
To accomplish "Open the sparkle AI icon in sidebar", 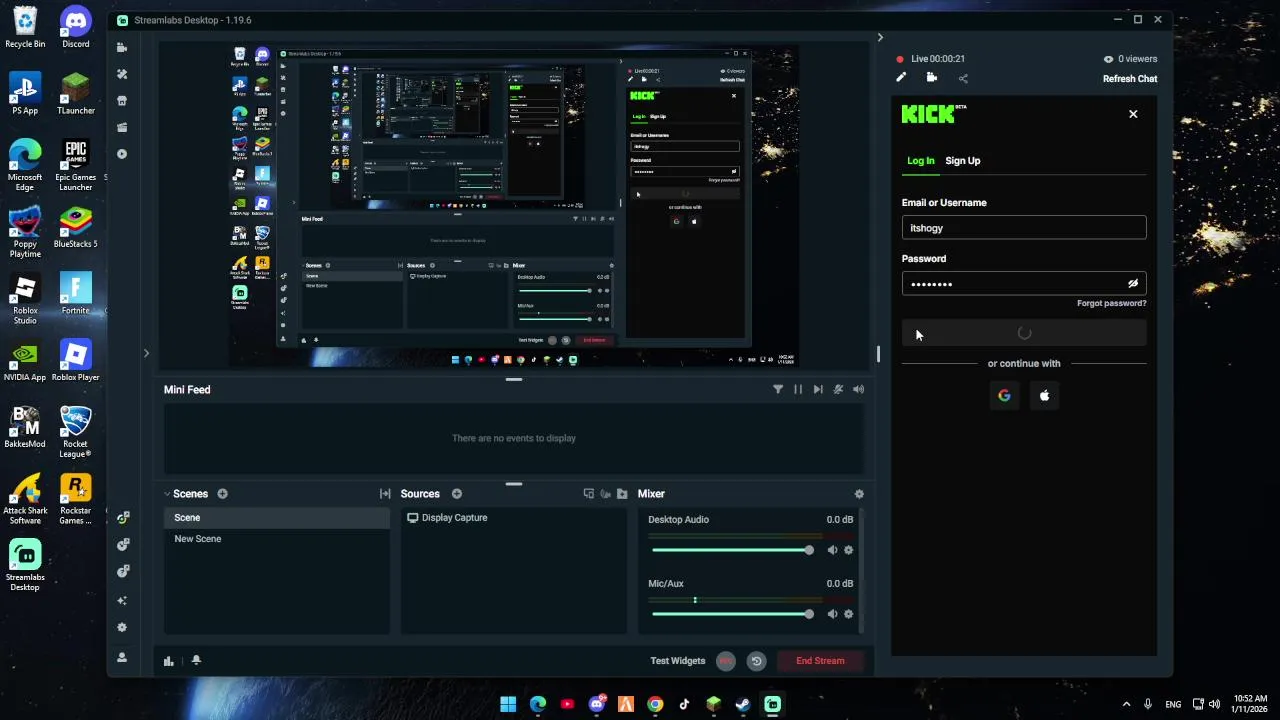I will click(x=122, y=601).
